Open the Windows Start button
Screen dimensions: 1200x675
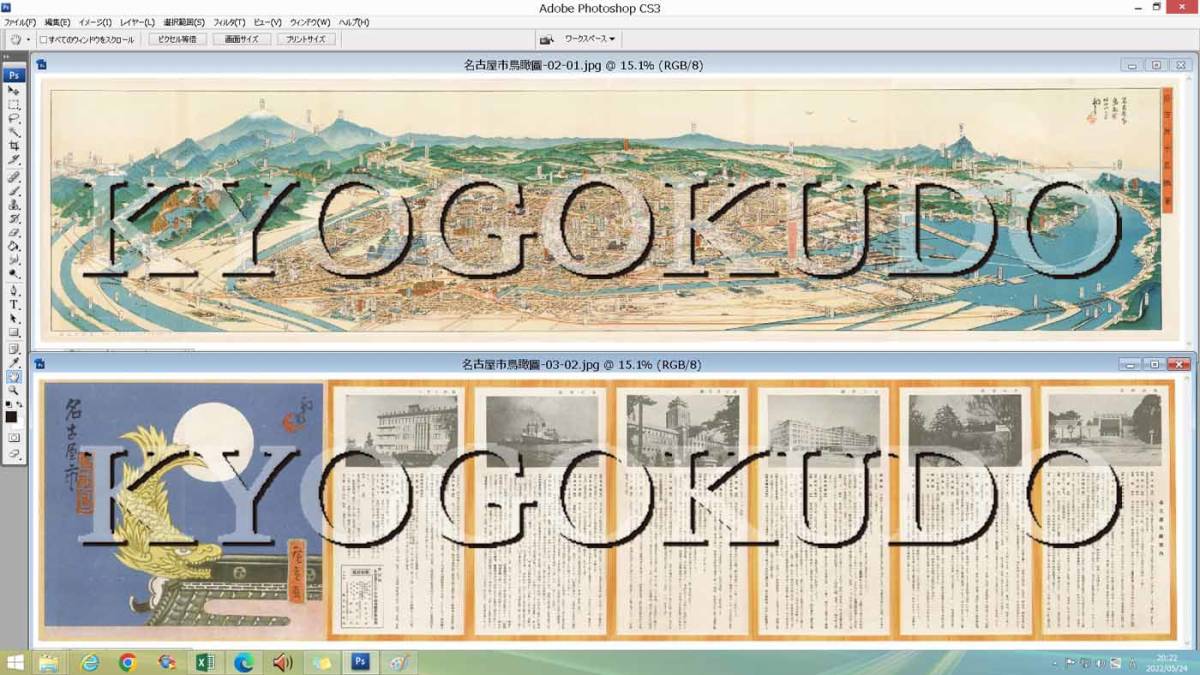point(15,662)
